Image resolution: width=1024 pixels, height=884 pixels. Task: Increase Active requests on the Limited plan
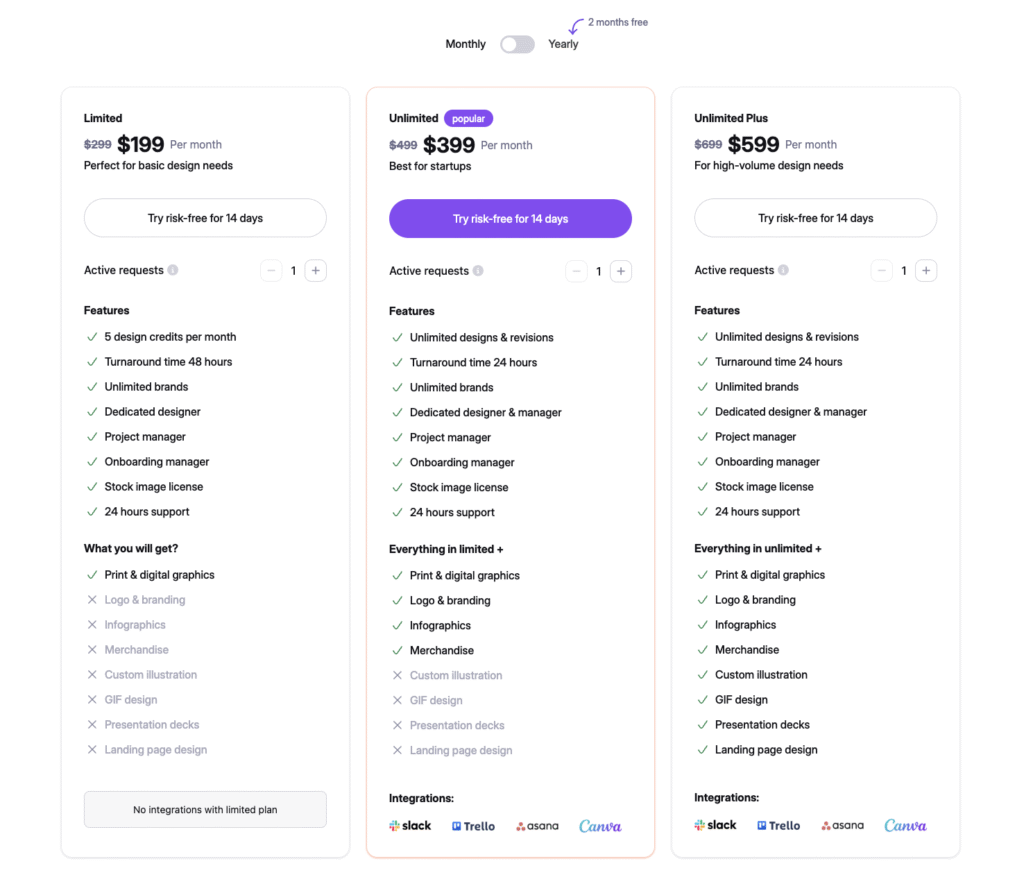click(x=315, y=270)
